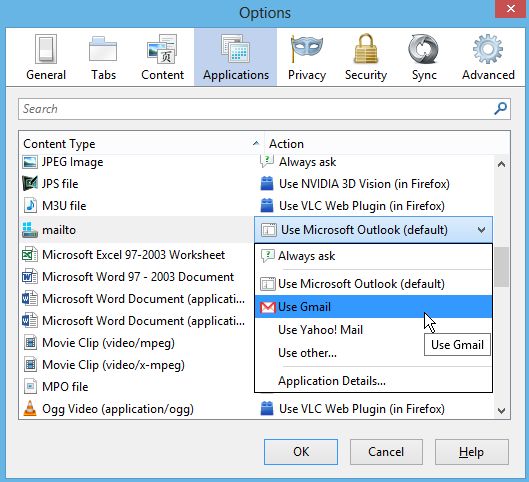529x482 pixels.
Task: Click JPEG Image's Always ask action
Action: [307, 162]
